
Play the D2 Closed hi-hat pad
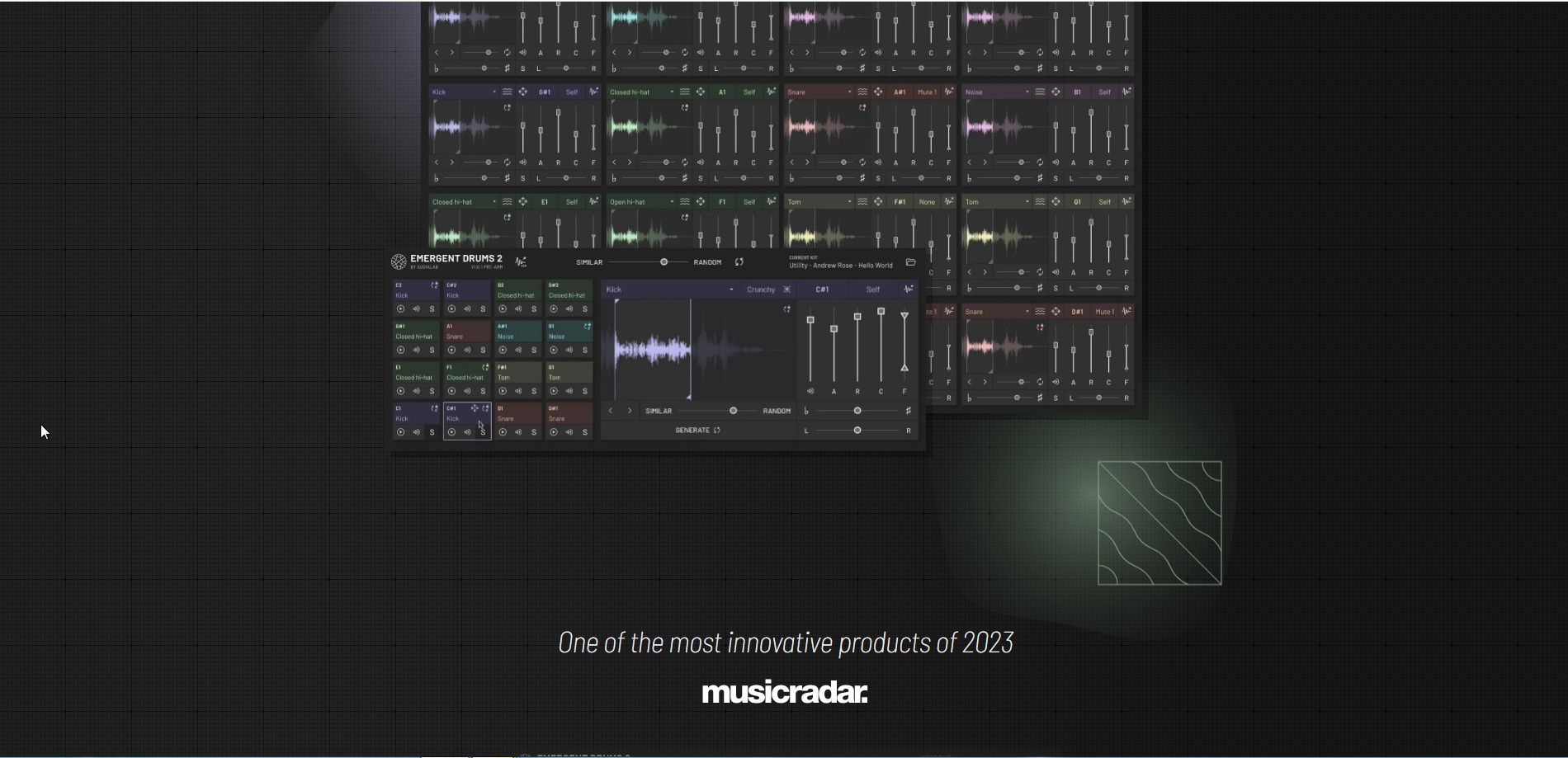[x=503, y=309]
